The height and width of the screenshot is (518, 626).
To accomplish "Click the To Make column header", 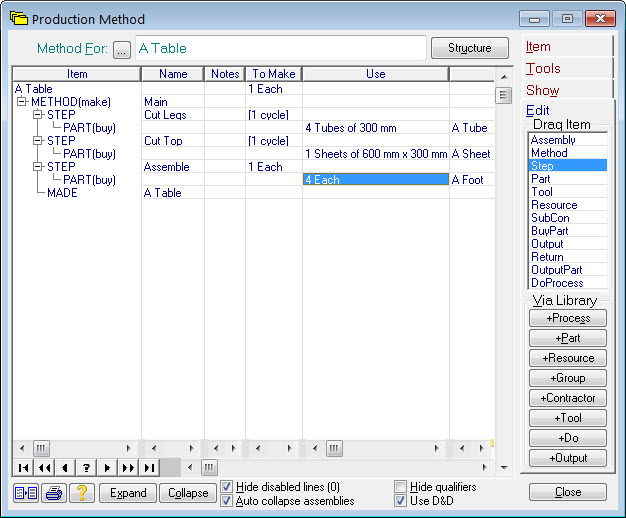I will click(274, 74).
